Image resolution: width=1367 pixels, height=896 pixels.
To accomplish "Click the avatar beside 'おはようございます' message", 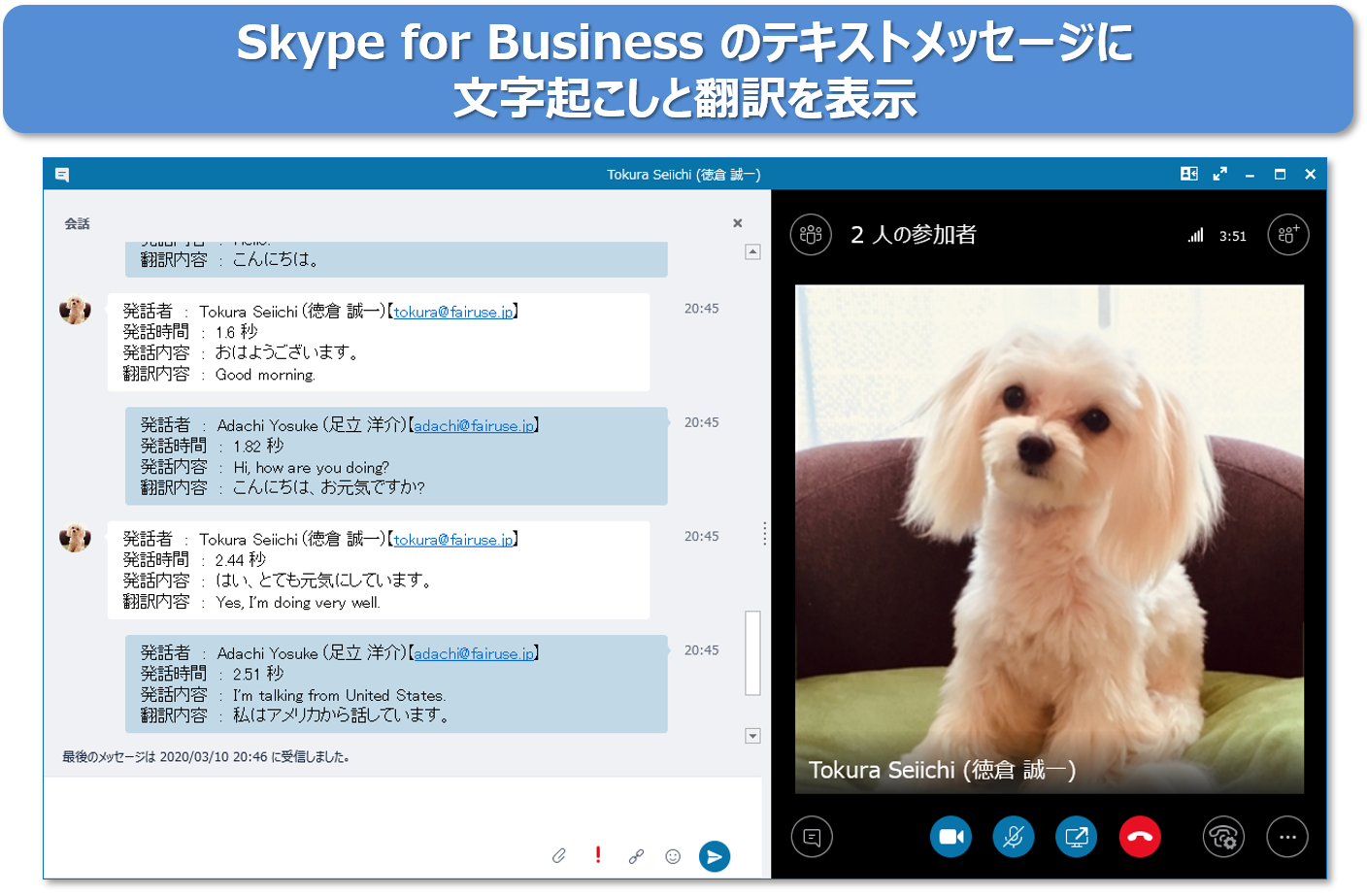I will pos(75,310).
